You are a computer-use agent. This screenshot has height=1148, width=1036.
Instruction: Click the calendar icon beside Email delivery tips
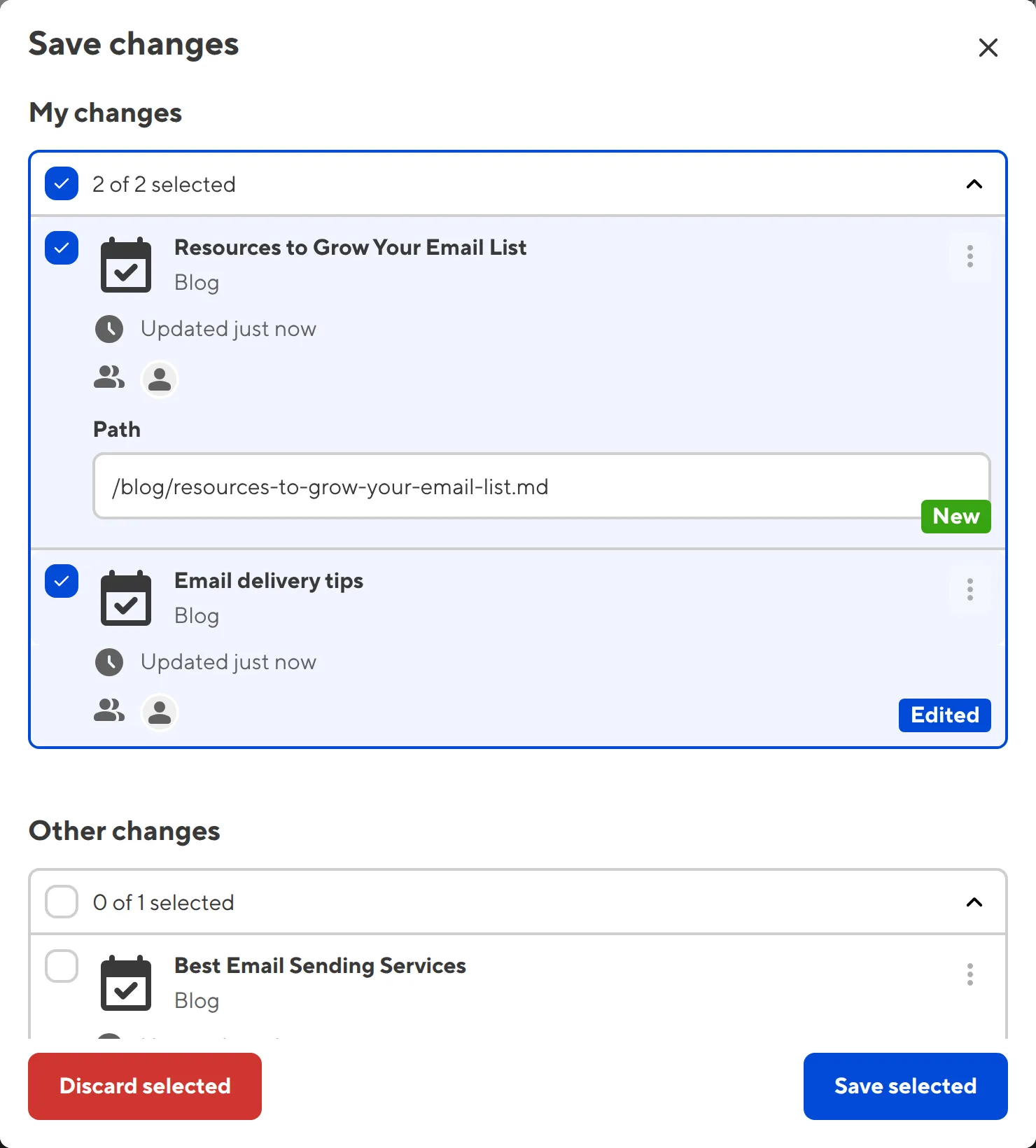pyautogui.click(x=126, y=598)
